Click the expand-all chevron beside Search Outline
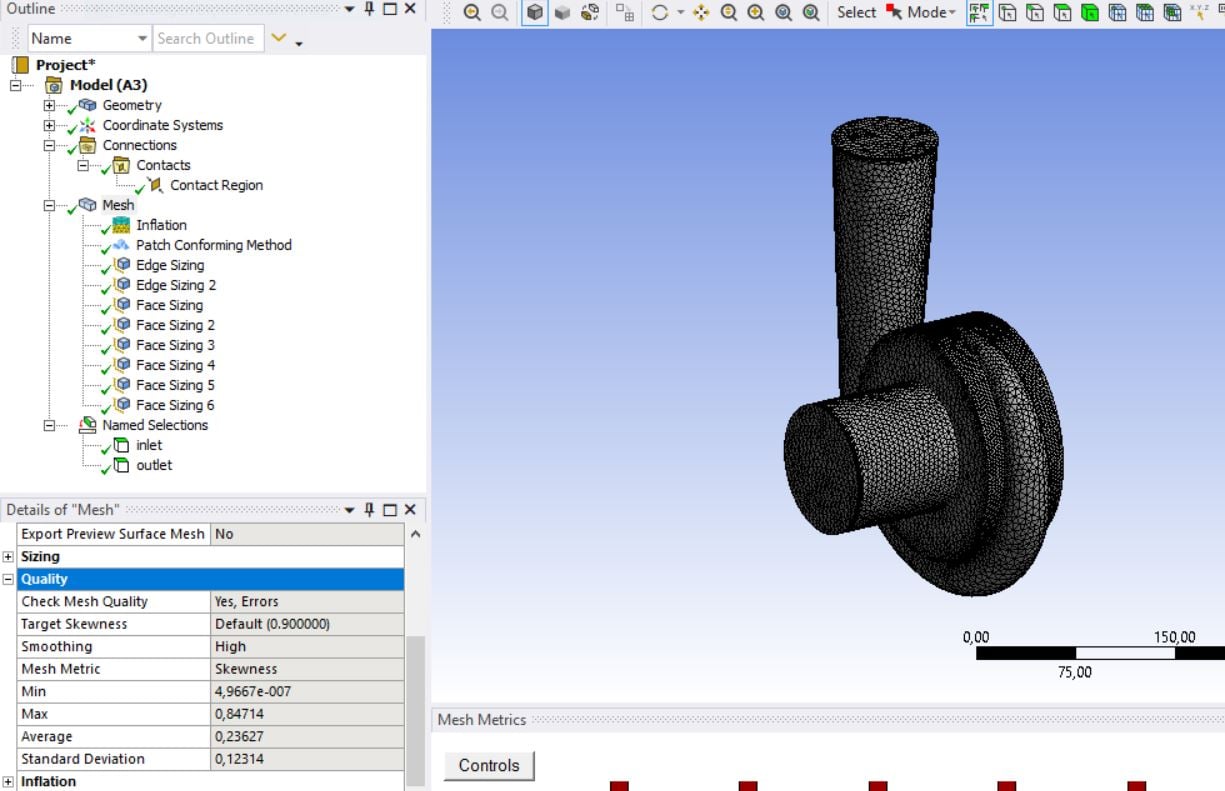This screenshot has width=1225, height=791. coord(279,38)
